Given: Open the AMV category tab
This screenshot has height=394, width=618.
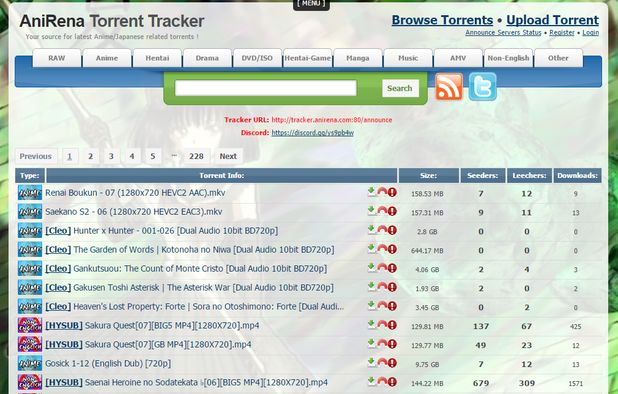Looking at the screenshot, I should 458,58.
